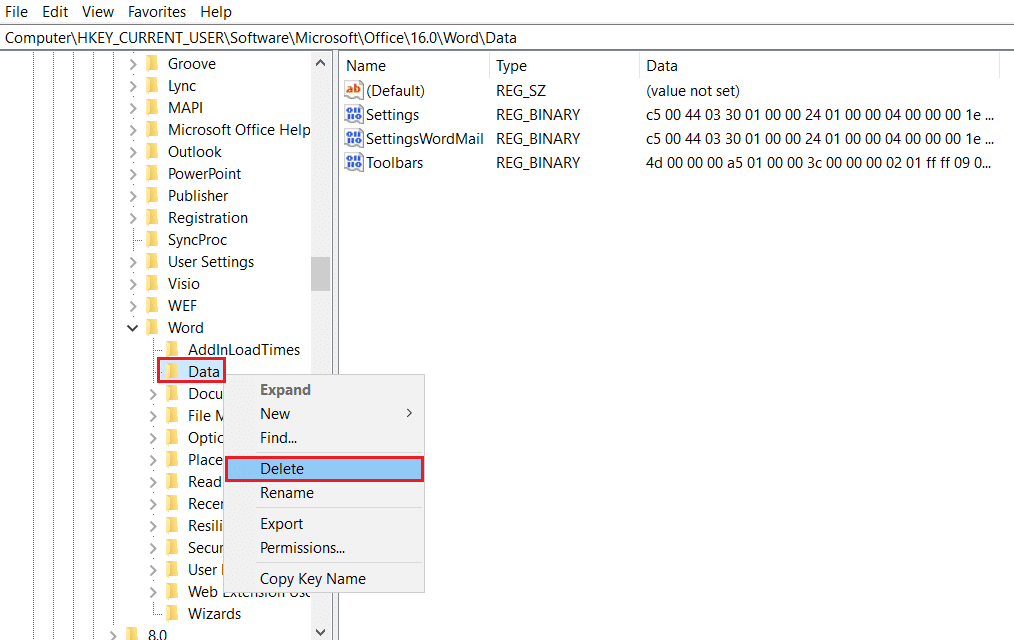The height and width of the screenshot is (640, 1014).
Task: Click the WEF folder icon
Action: pyautogui.click(x=153, y=305)
